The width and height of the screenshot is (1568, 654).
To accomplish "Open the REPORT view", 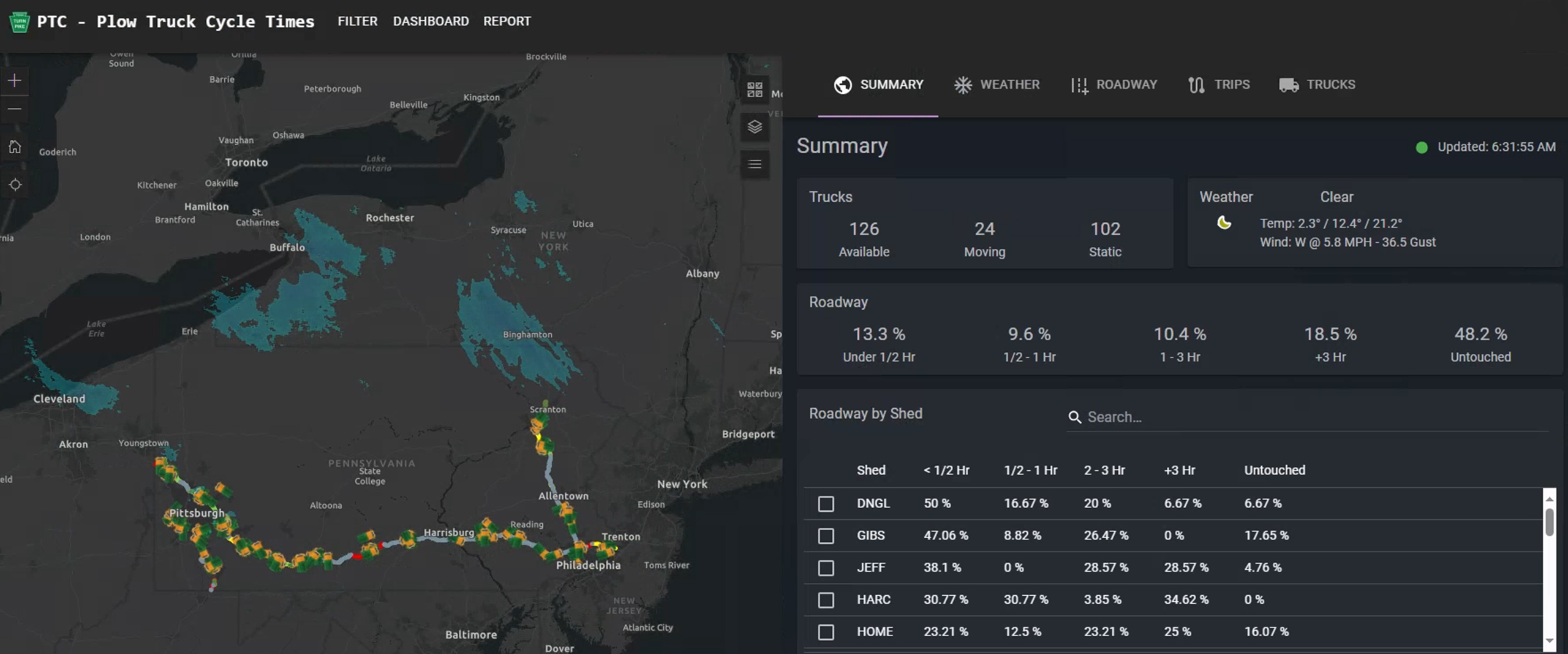I will 507,21.
